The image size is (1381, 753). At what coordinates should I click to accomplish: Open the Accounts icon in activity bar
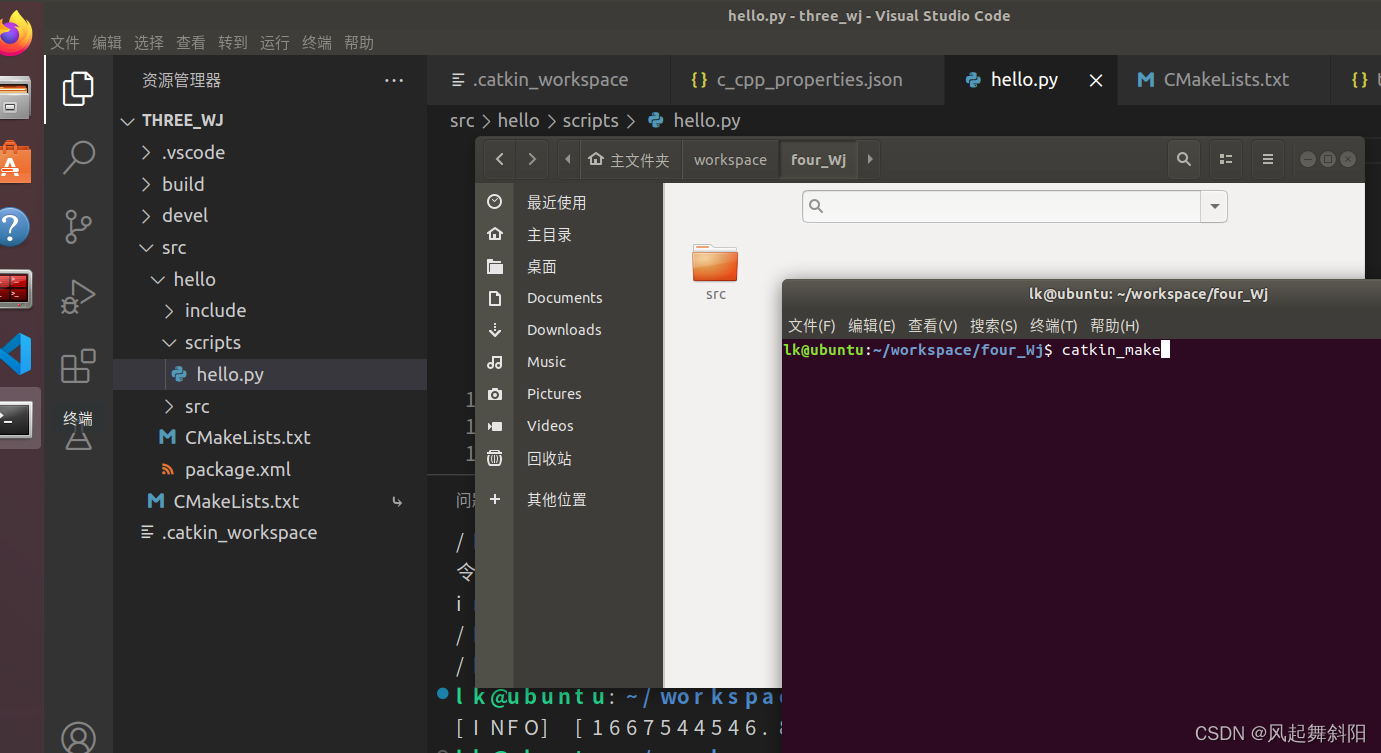(78, 738)
